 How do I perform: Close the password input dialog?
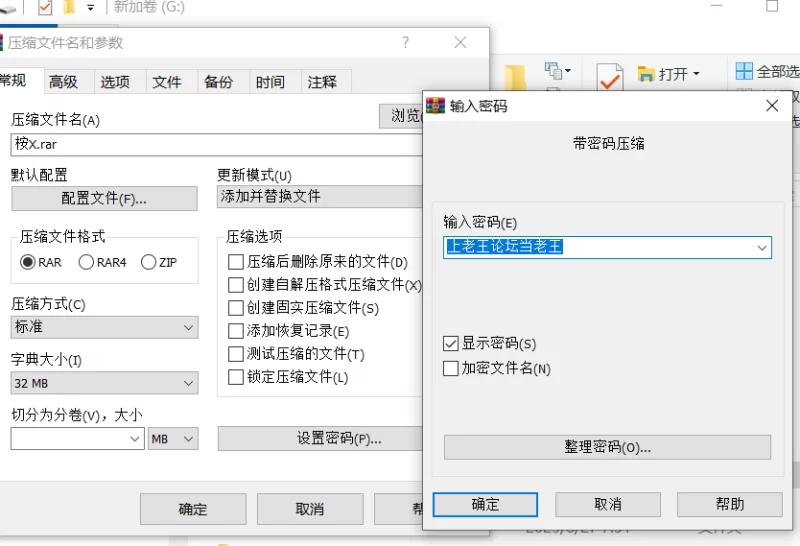[771, 106]
